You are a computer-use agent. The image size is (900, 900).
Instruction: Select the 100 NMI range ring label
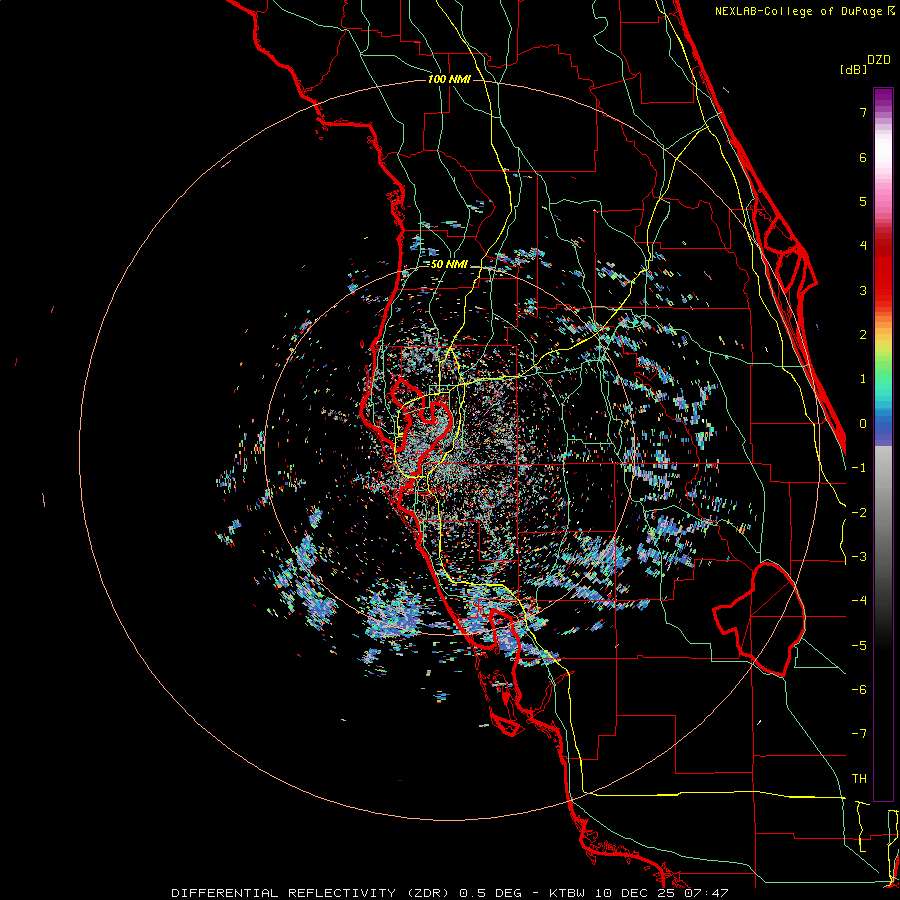click(x=449, y=79)
